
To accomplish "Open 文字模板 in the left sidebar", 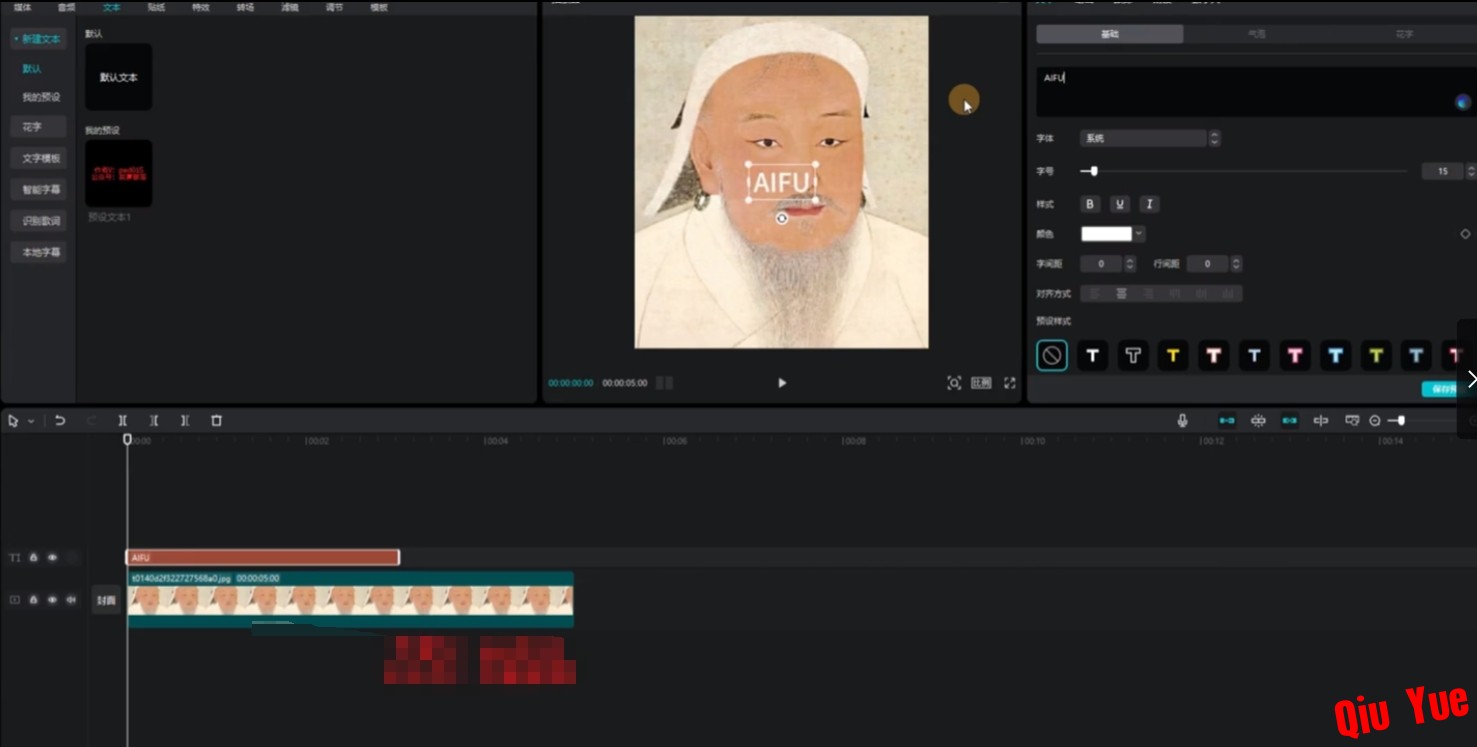I will coord(39,158).
